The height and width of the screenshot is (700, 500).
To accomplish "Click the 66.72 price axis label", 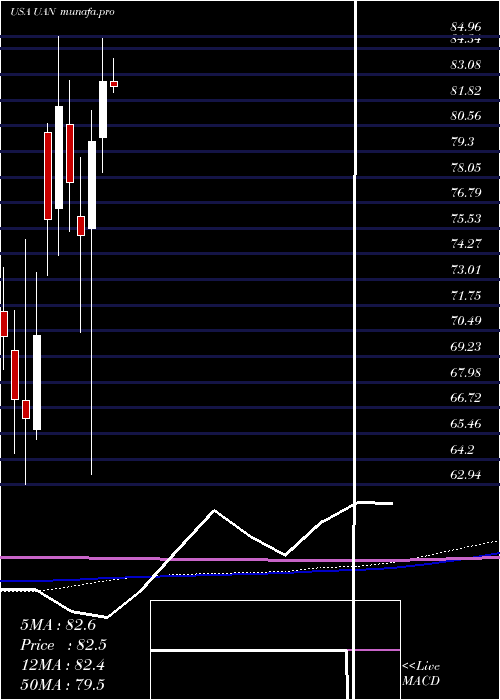I will click(x=466, y=398).
